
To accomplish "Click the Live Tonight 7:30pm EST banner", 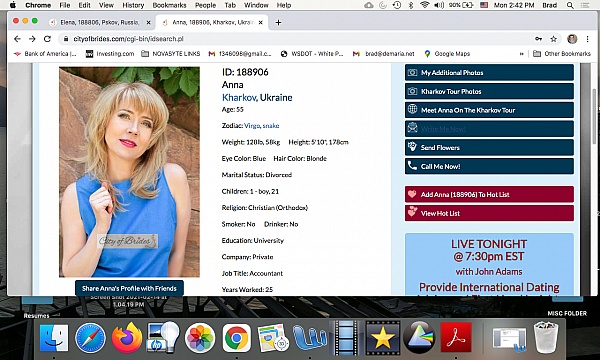I will 489,264.
